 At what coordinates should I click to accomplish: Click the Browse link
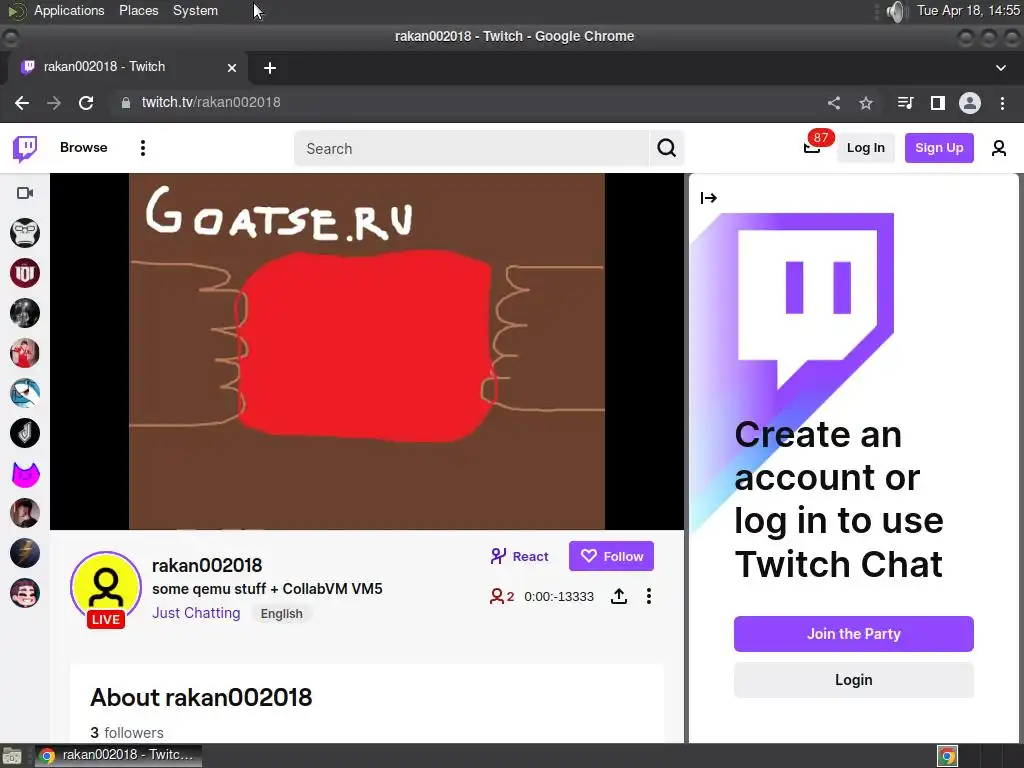84,148
